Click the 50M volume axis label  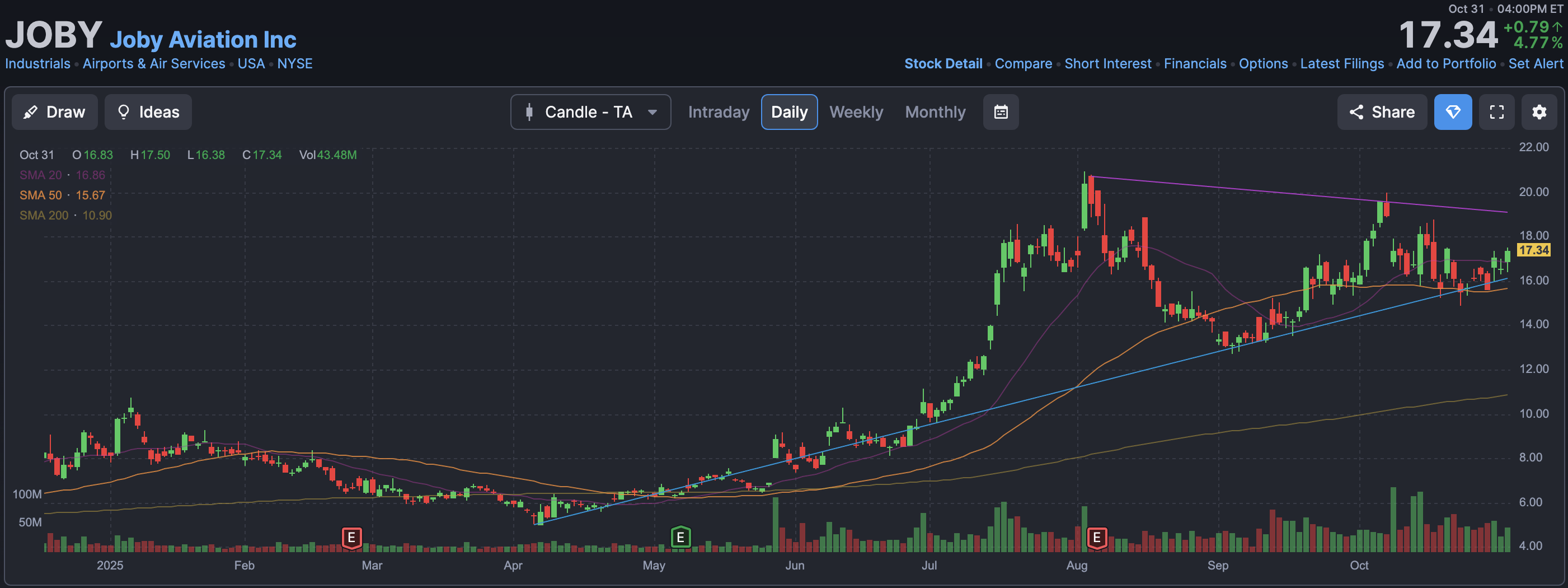click(x=30, y=523)
